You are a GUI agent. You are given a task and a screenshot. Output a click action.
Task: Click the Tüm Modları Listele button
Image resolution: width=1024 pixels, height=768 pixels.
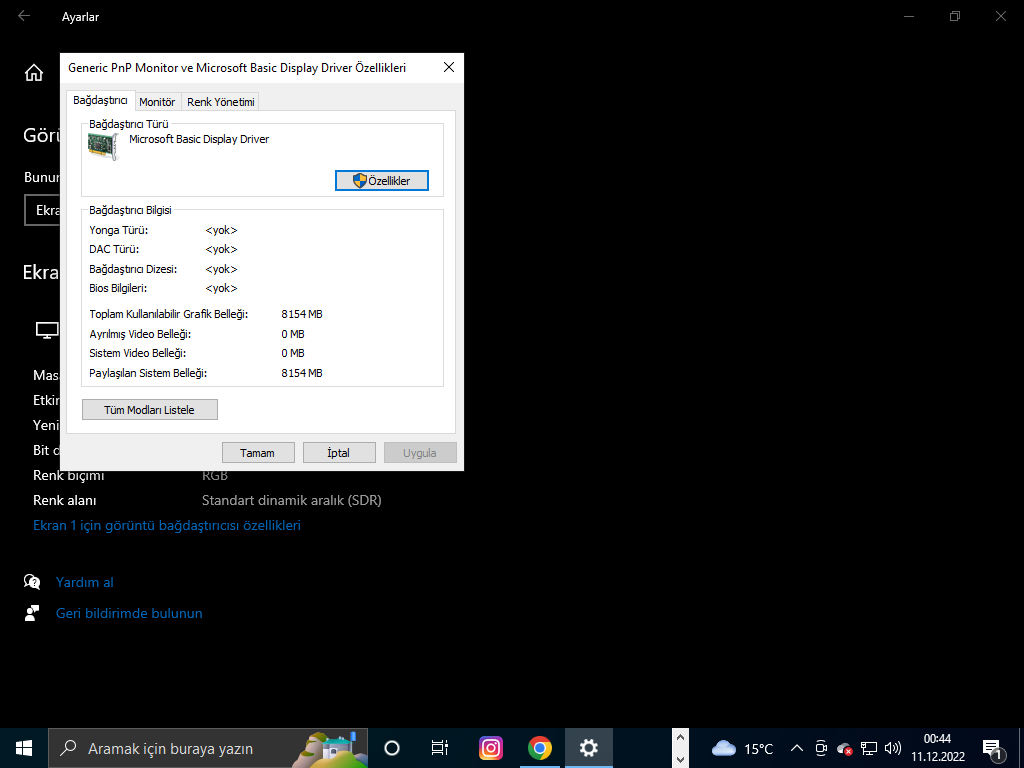click(x=150, y=409)
